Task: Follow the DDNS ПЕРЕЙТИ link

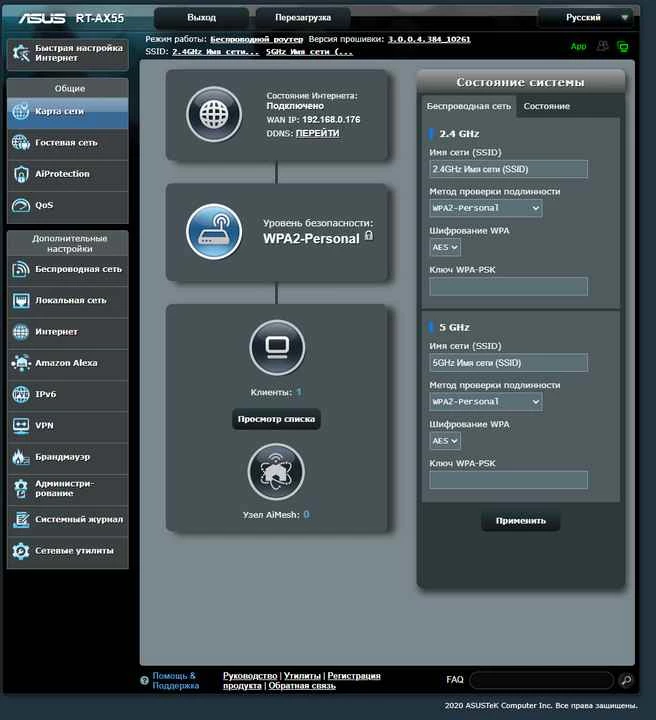Action: [x=318, y=134]
